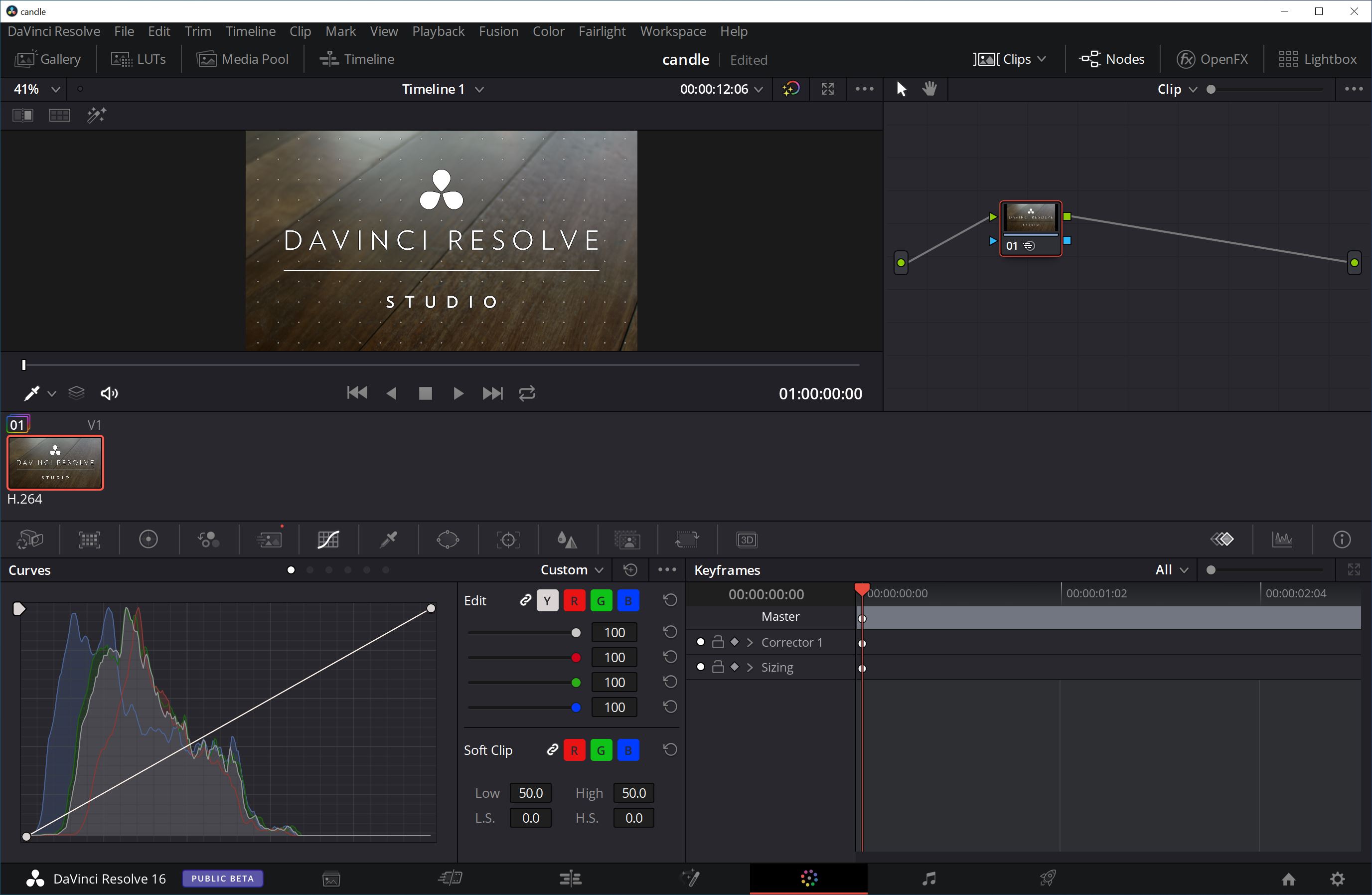The height and width of the screenshot is (895, 1372).
Task: Open the Fairlight menu
Action: [x=602, y=31]
